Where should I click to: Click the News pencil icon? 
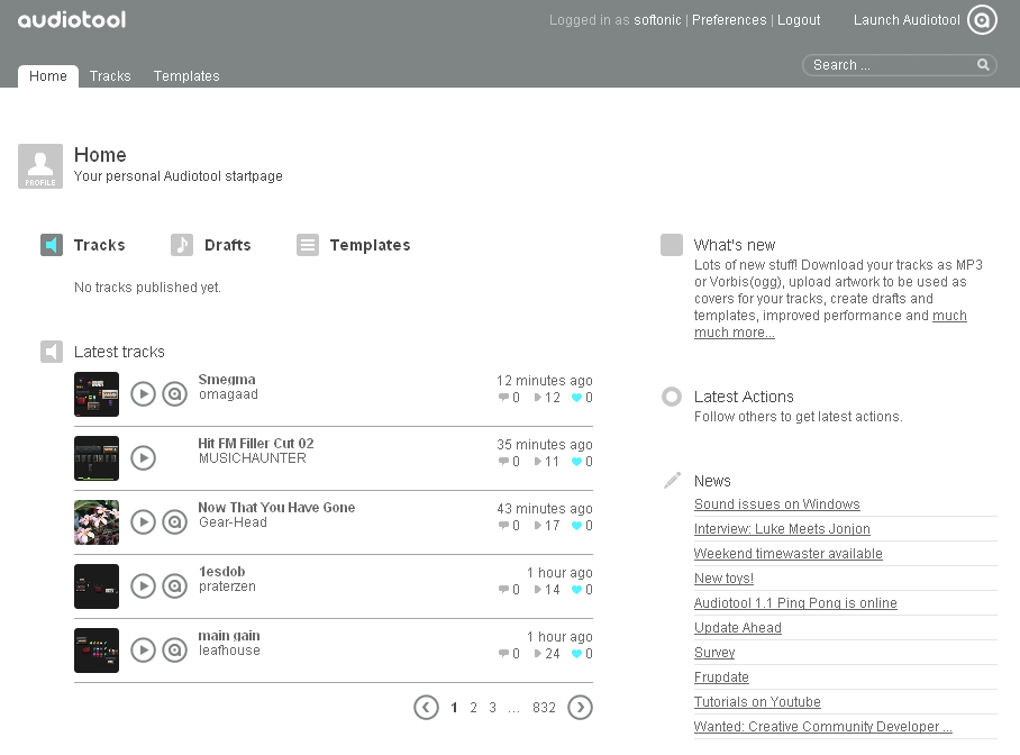671,480
